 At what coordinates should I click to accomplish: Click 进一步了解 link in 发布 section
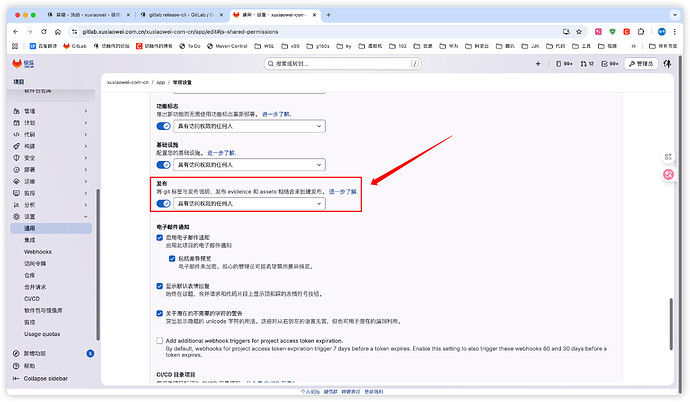click(339, 191)
